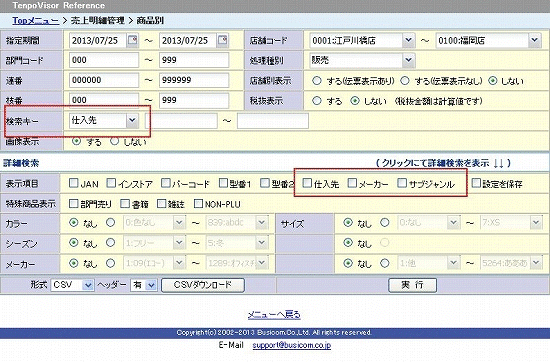Screen dimensions: 550x363
Task: Click 枝番 start field 000
Action: tap(104, 101)
